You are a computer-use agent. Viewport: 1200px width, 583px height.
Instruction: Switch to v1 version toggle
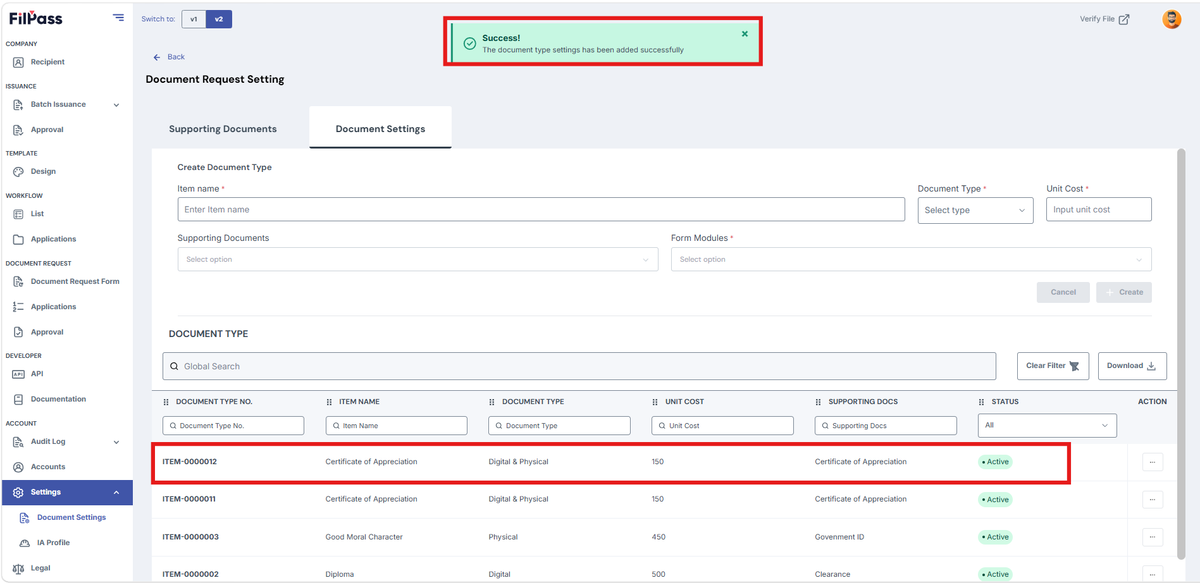click(194, 19)
